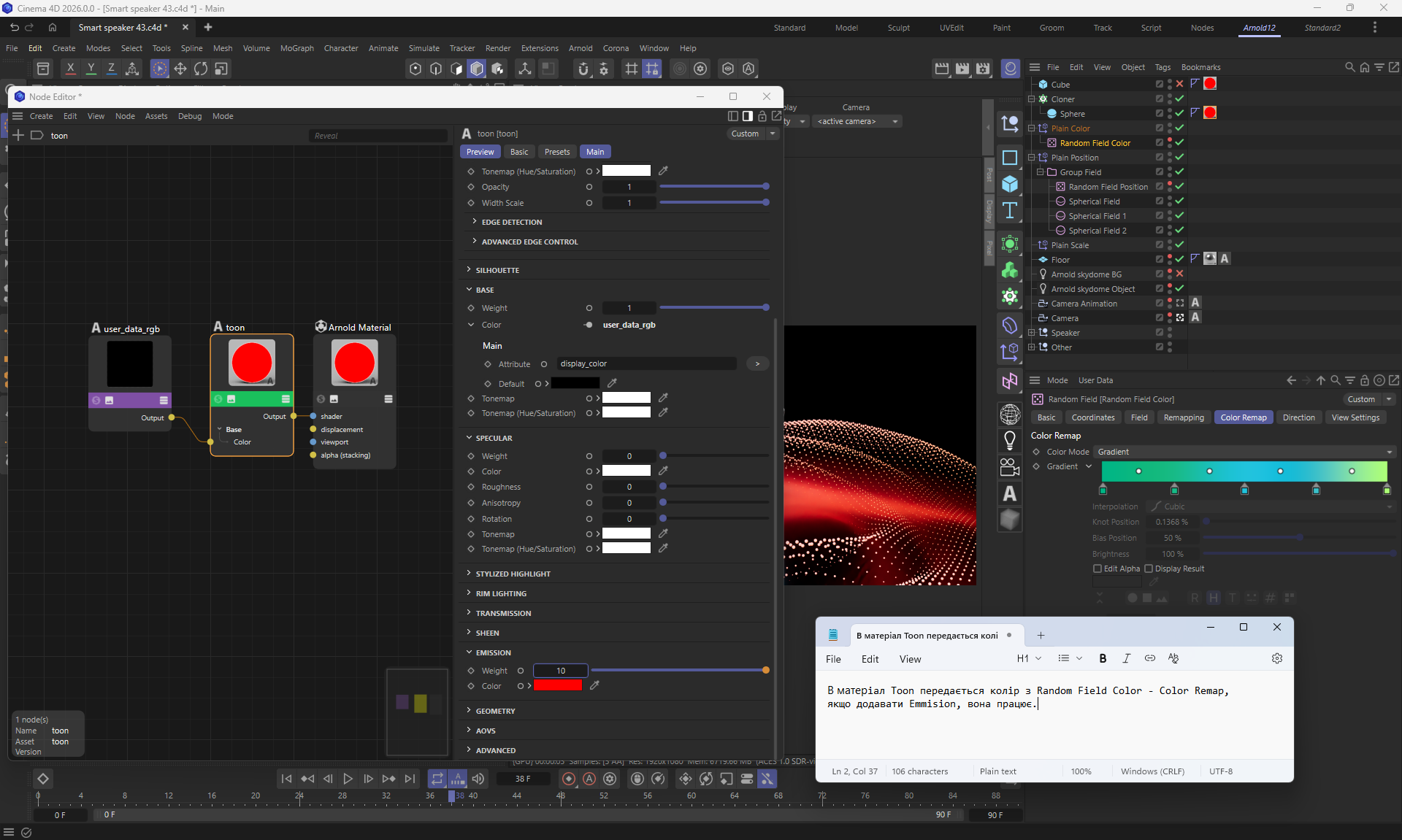Open the Color Mode Gradient dropdown

[x=1244, y=452]
